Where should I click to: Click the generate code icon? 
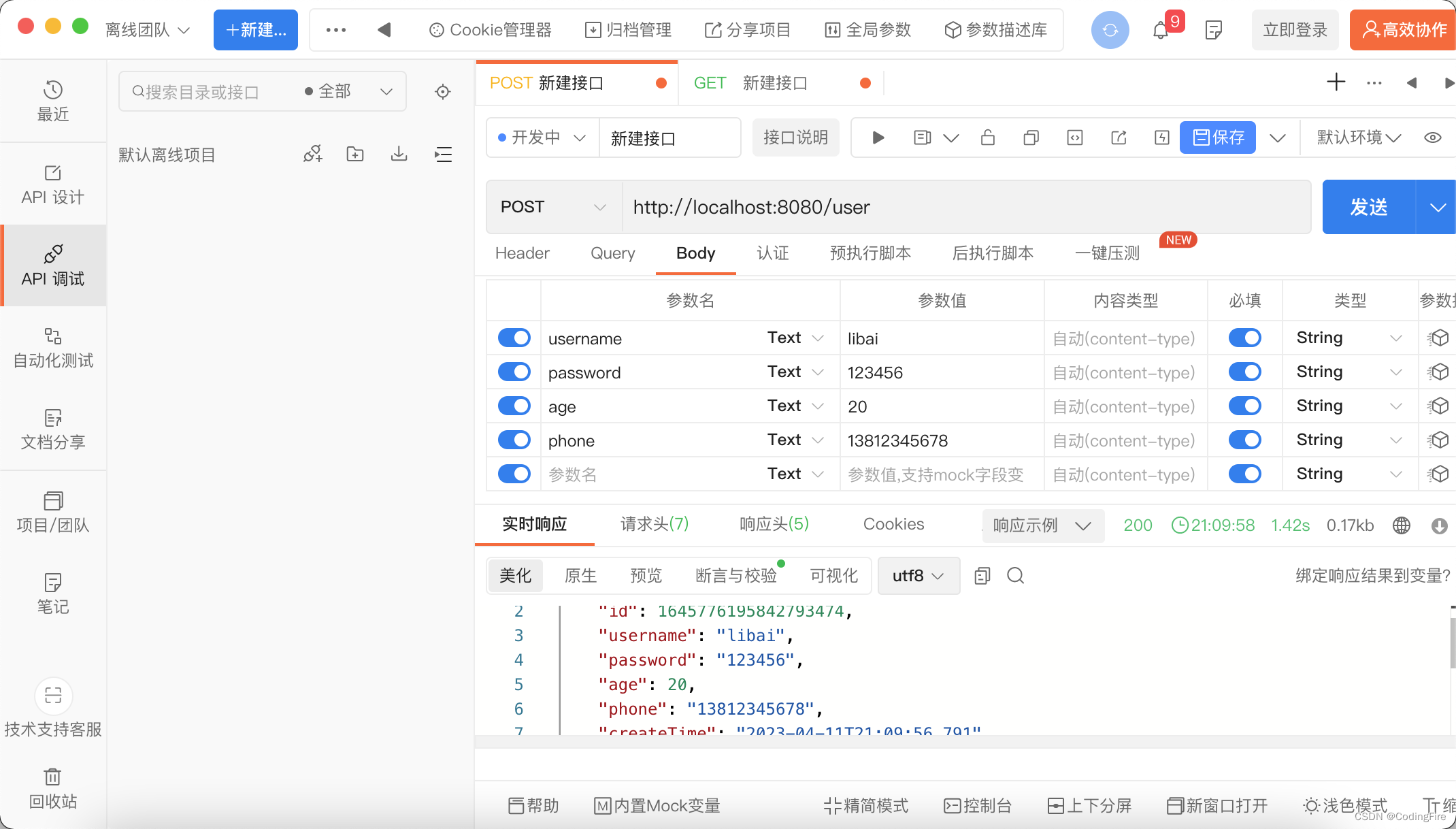pyautogui.click(x=1075, y=138)
